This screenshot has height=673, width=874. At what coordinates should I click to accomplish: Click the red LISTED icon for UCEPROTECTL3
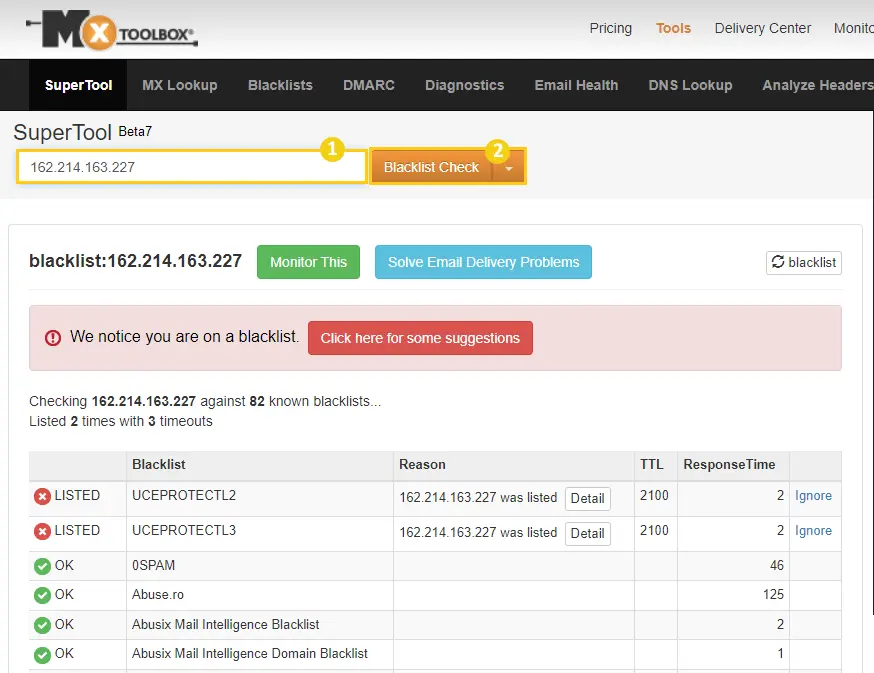42,532
